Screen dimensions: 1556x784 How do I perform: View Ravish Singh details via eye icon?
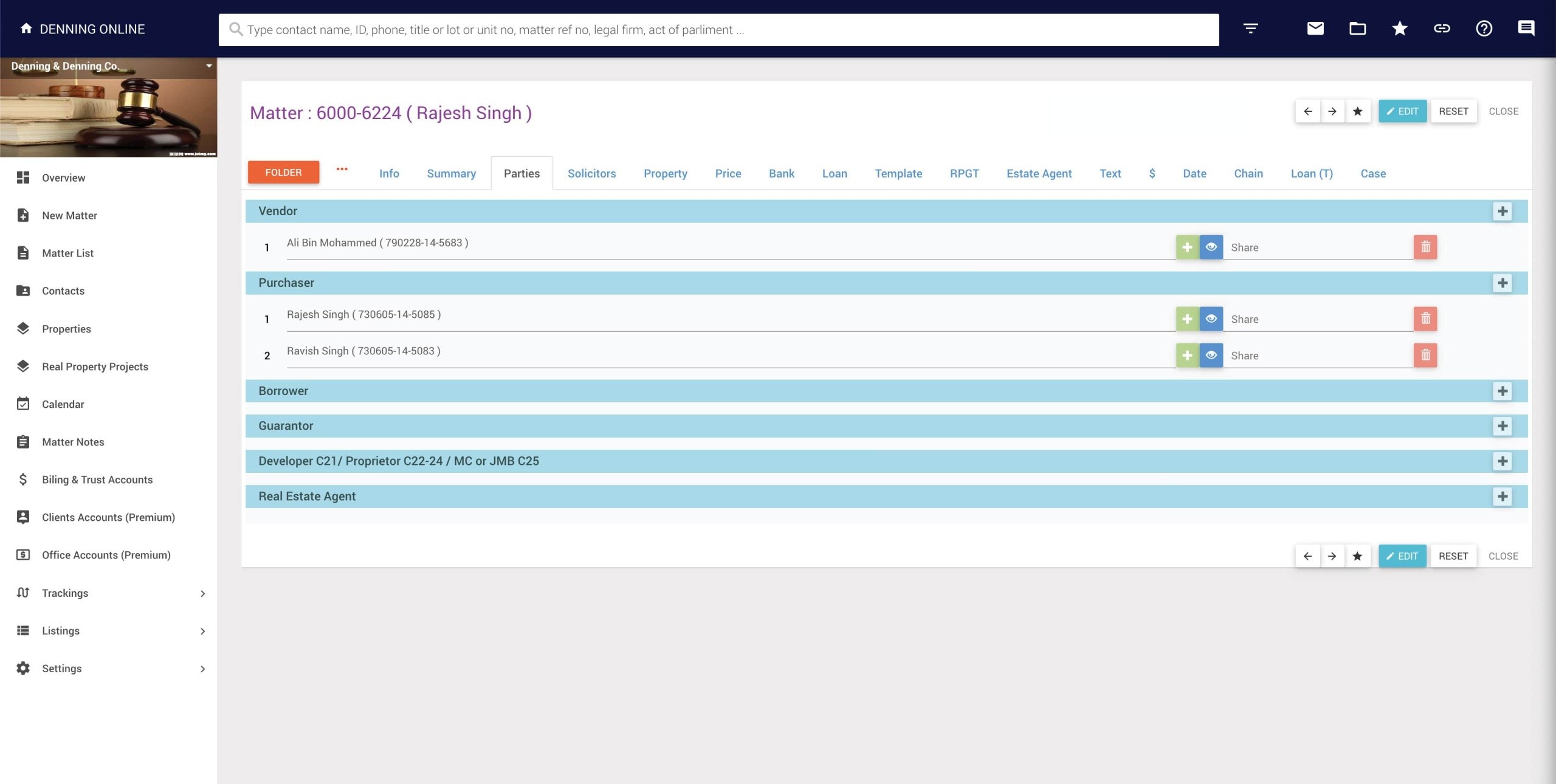[x=1211, y=356]
